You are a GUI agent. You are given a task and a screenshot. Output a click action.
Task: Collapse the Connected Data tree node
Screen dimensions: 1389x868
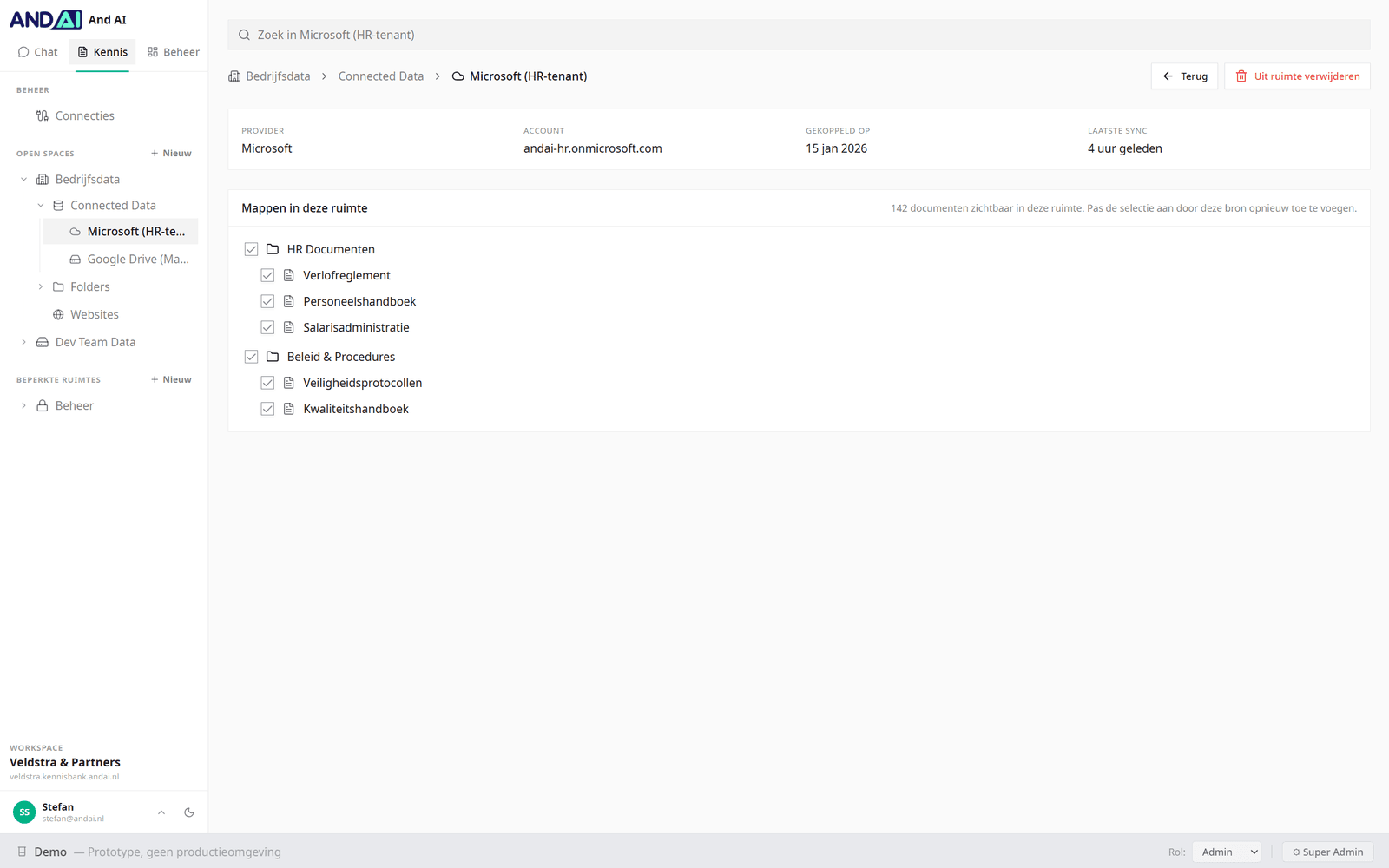[41, 206]
